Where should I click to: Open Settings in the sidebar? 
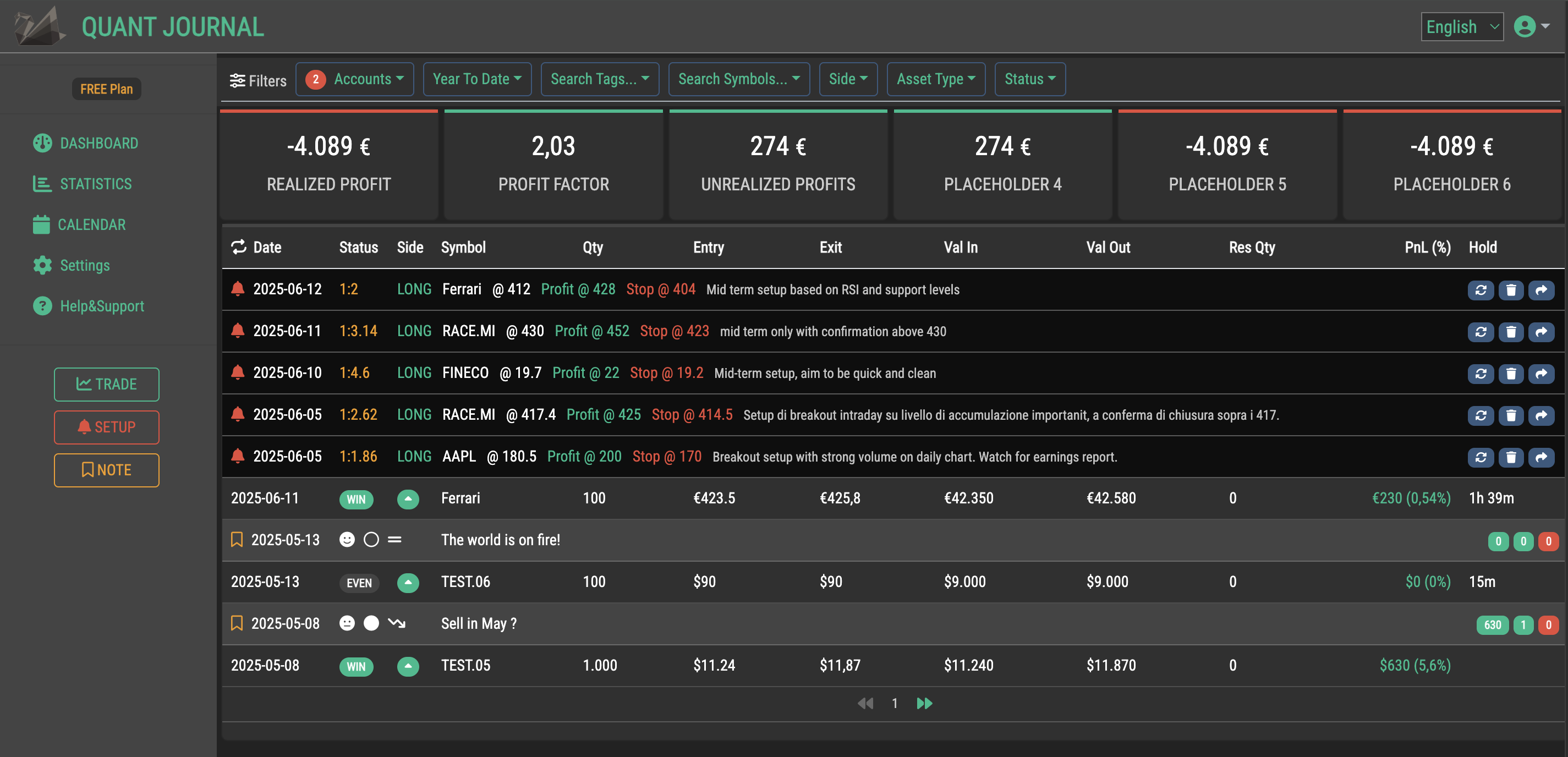tap(71, 265)
